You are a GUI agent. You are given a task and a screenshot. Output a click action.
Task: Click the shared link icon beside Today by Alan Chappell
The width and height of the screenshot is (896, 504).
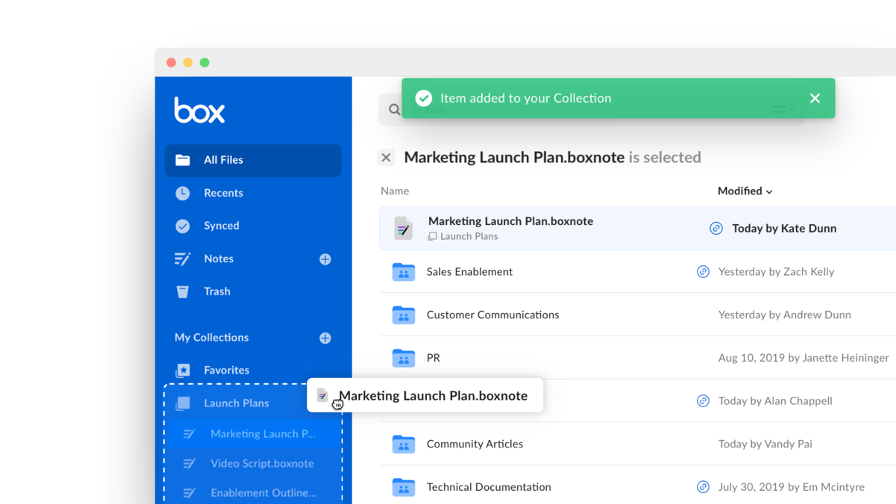[x=703, y=401]
